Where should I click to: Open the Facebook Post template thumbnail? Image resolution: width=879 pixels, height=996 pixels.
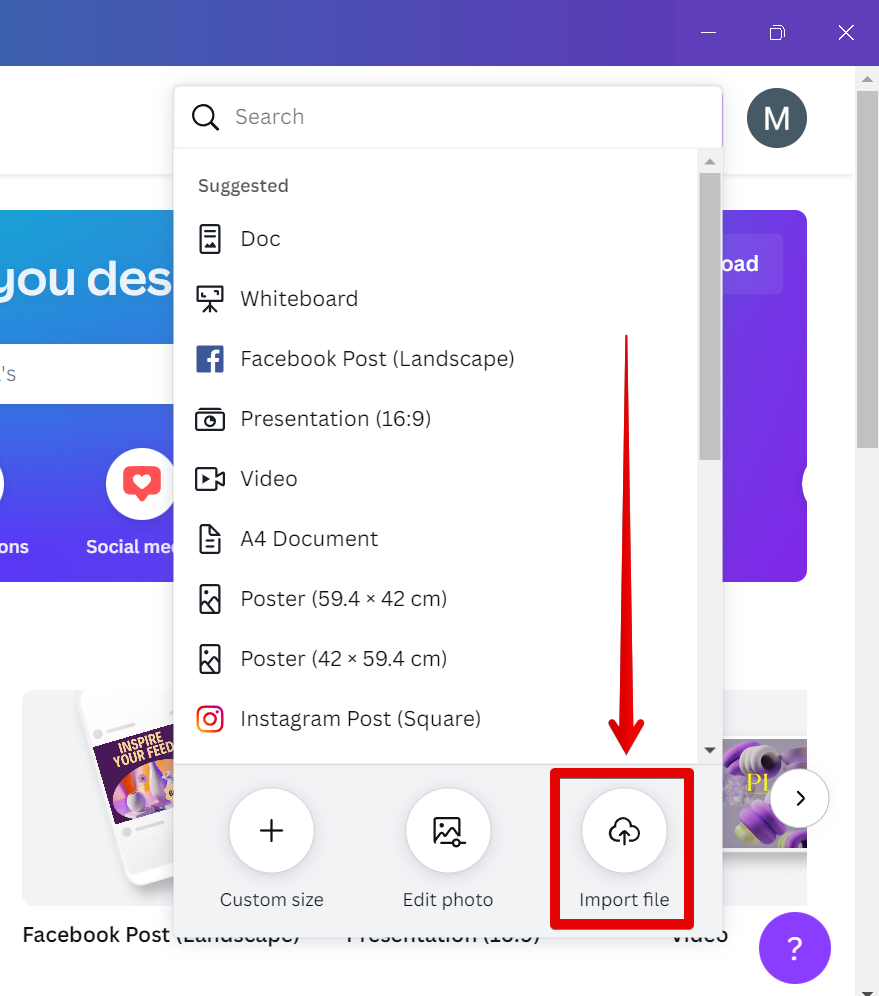(98, 798)
